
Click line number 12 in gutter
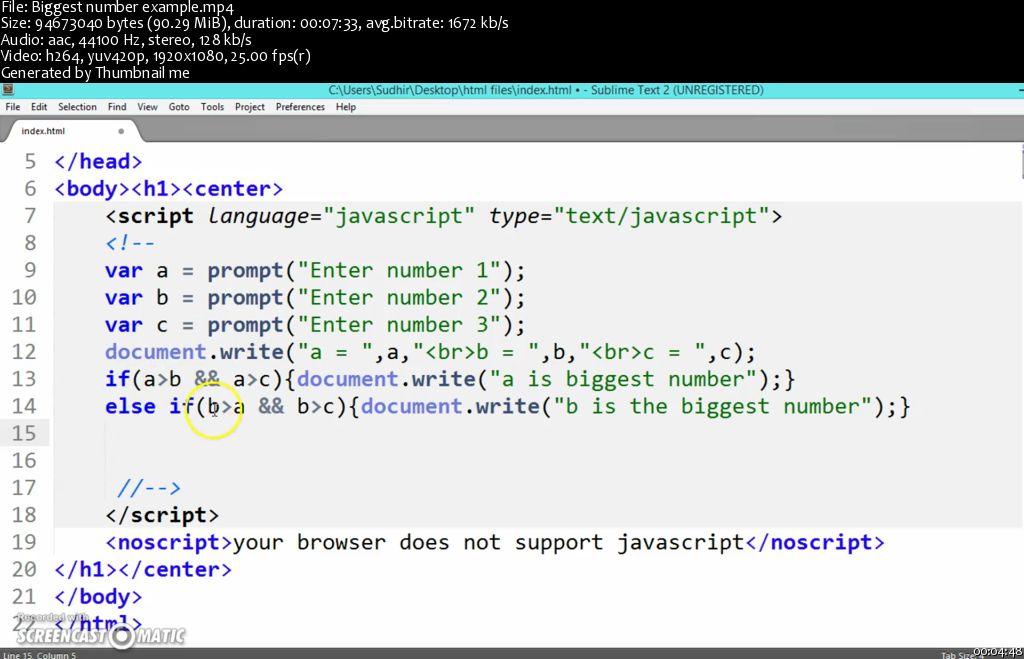pos(24,352)
